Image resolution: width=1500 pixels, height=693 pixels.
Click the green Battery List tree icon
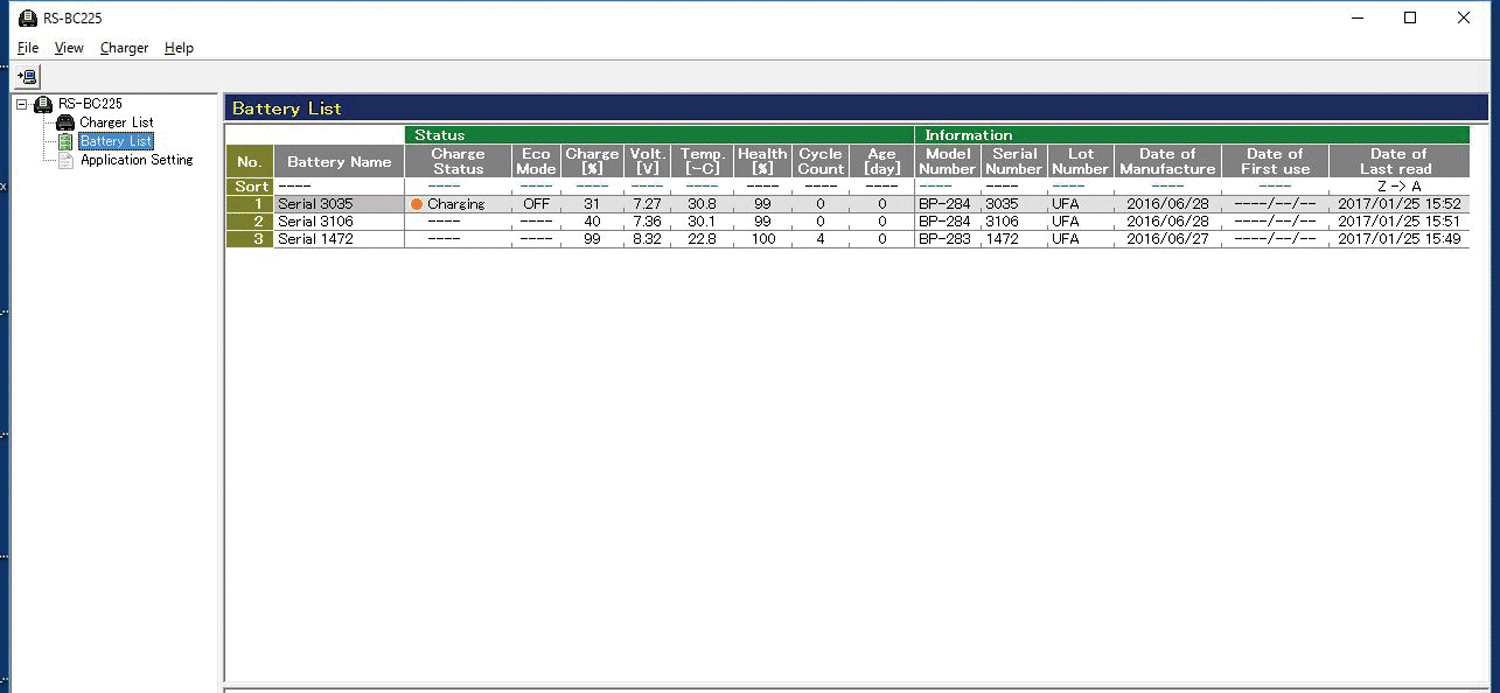pos(65,142)
